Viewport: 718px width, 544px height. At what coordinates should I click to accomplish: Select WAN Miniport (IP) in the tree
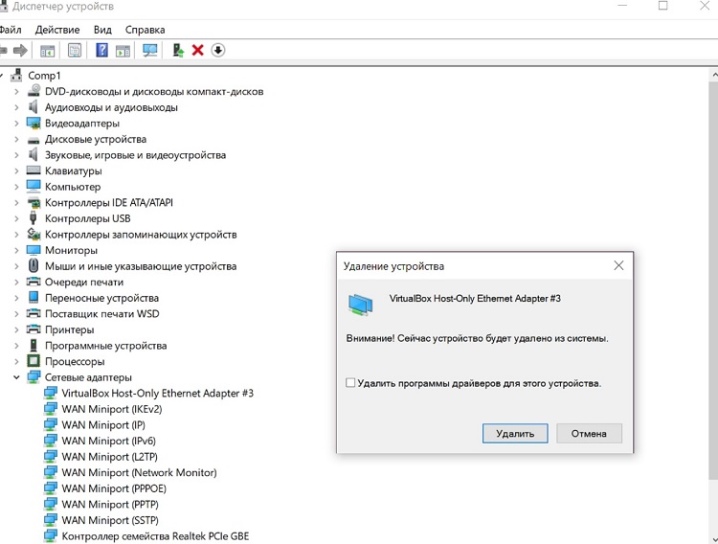(x=103, y=424)
